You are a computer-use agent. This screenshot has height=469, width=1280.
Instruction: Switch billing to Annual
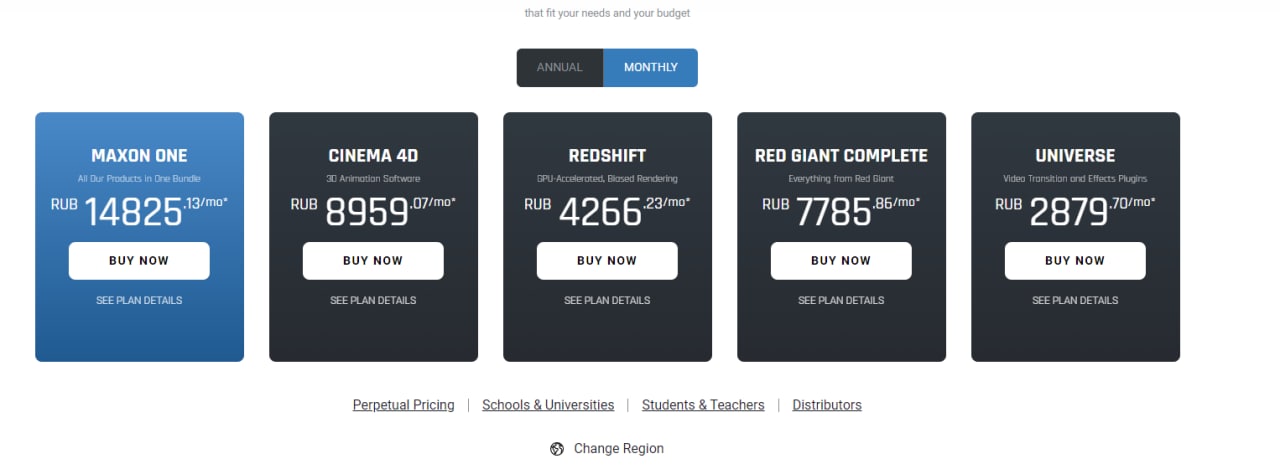click(560, 67)
